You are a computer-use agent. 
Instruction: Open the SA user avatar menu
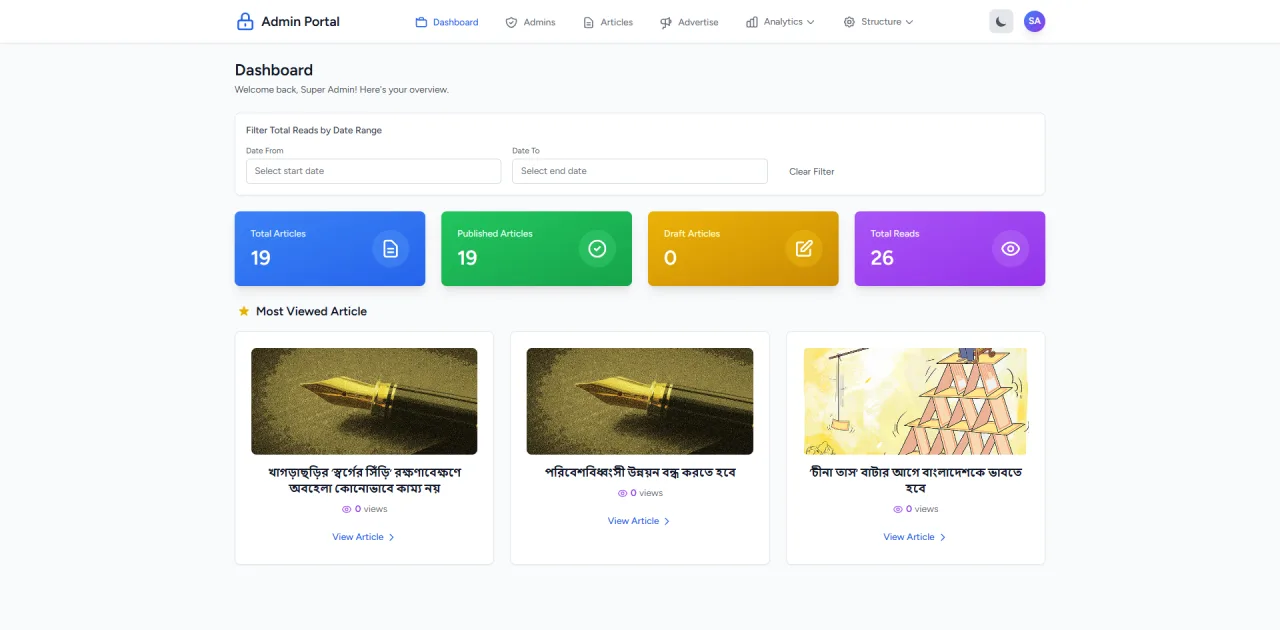[x=1034, y=21]
